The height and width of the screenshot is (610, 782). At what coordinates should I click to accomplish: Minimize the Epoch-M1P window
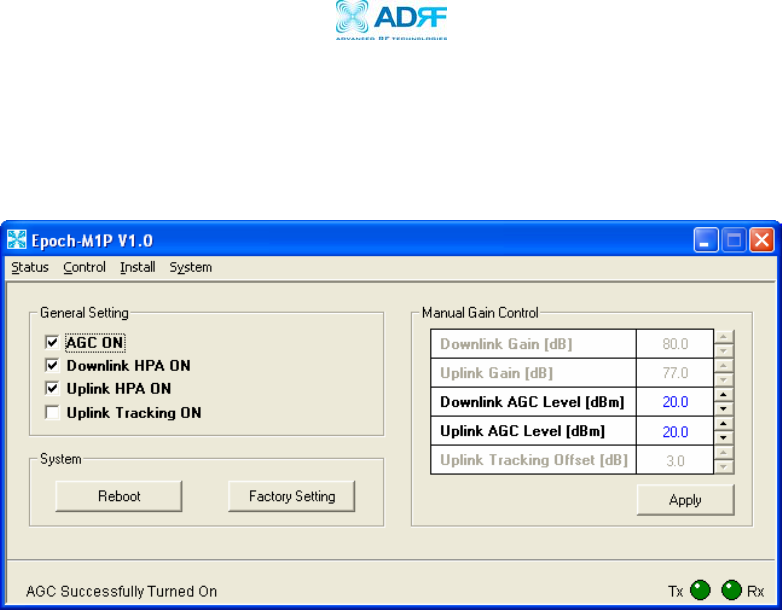(706, 240)
